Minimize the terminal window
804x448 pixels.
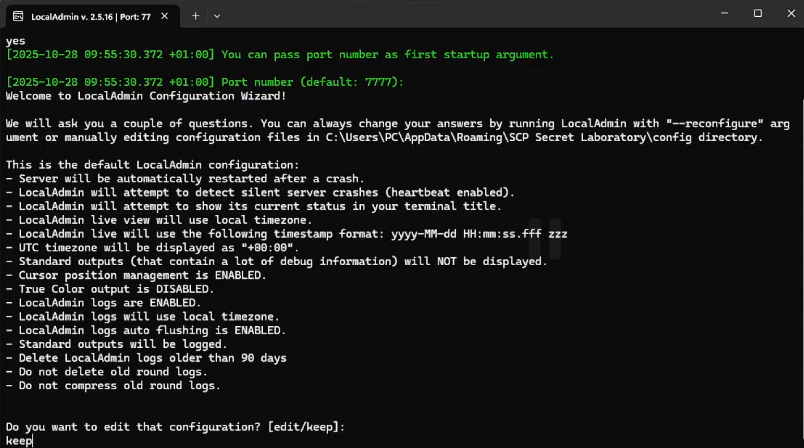click(x=724, y=13)
